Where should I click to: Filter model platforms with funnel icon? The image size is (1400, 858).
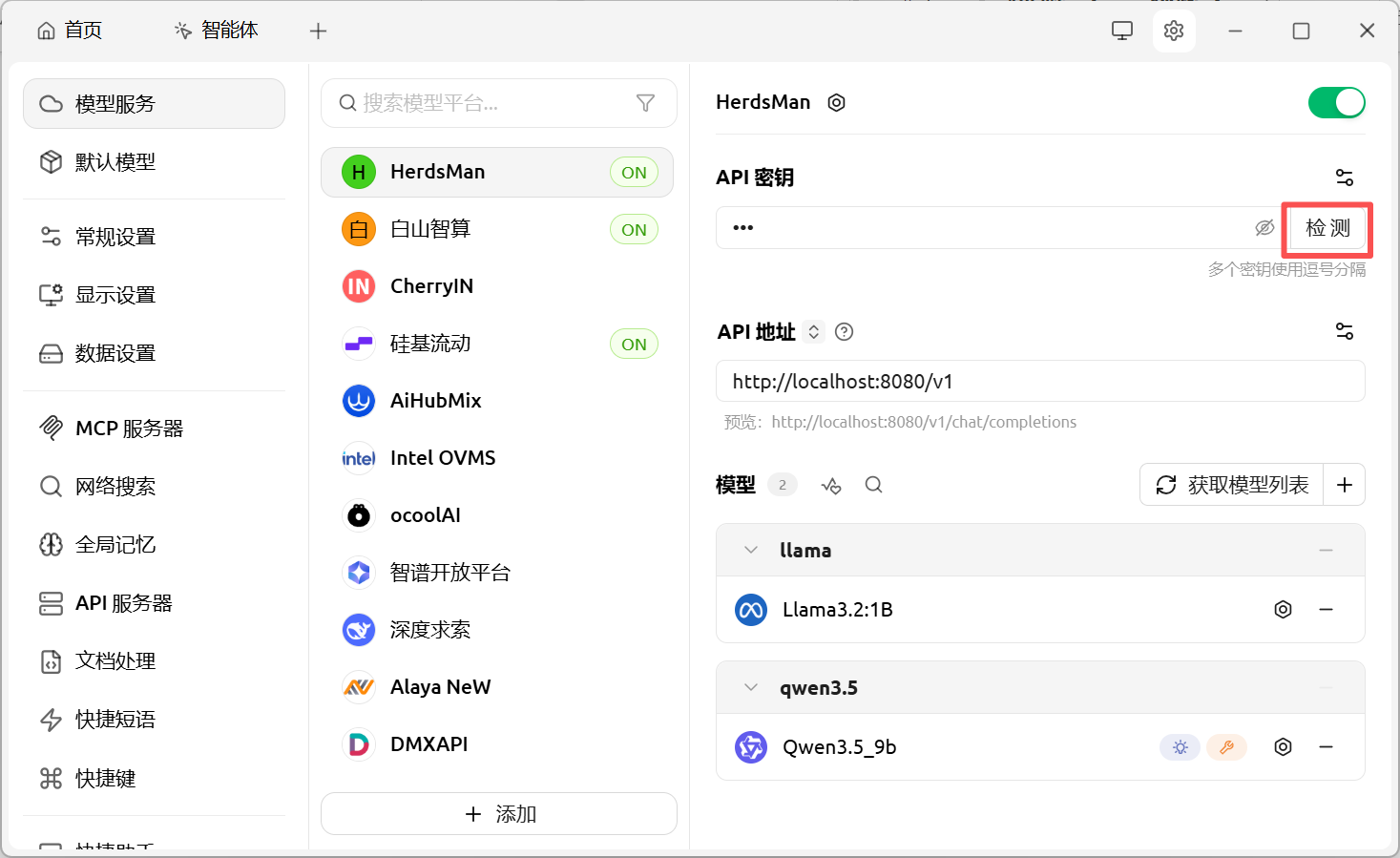(645, 103)
